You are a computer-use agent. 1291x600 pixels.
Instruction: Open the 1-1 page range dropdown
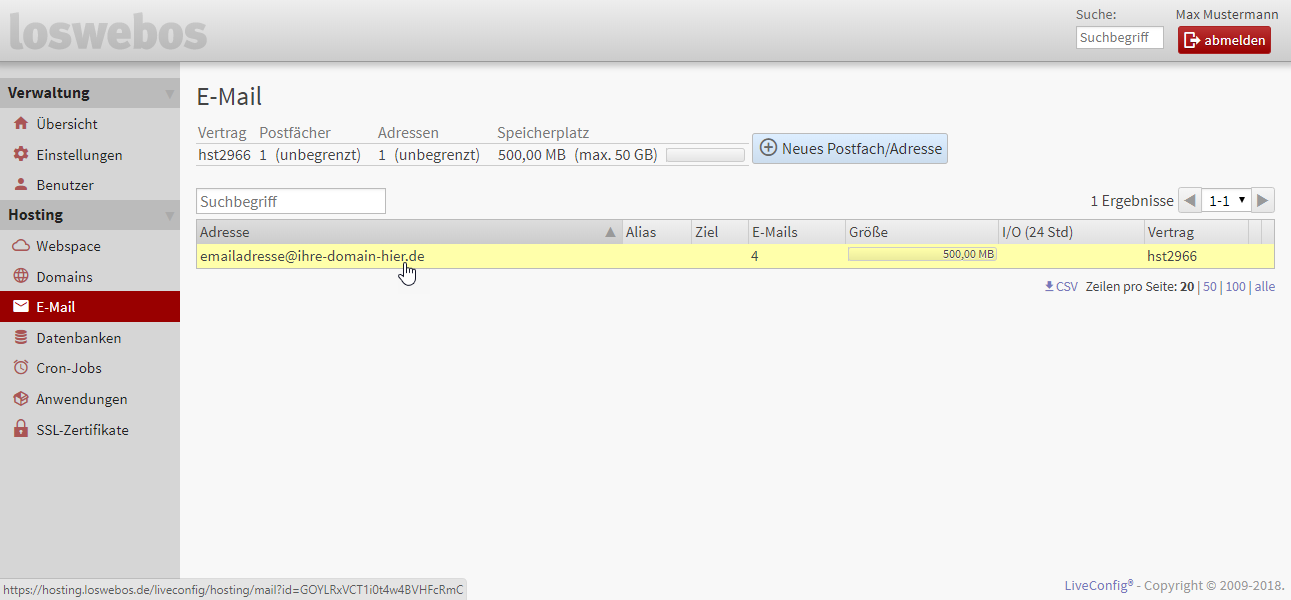(1226, 200)
